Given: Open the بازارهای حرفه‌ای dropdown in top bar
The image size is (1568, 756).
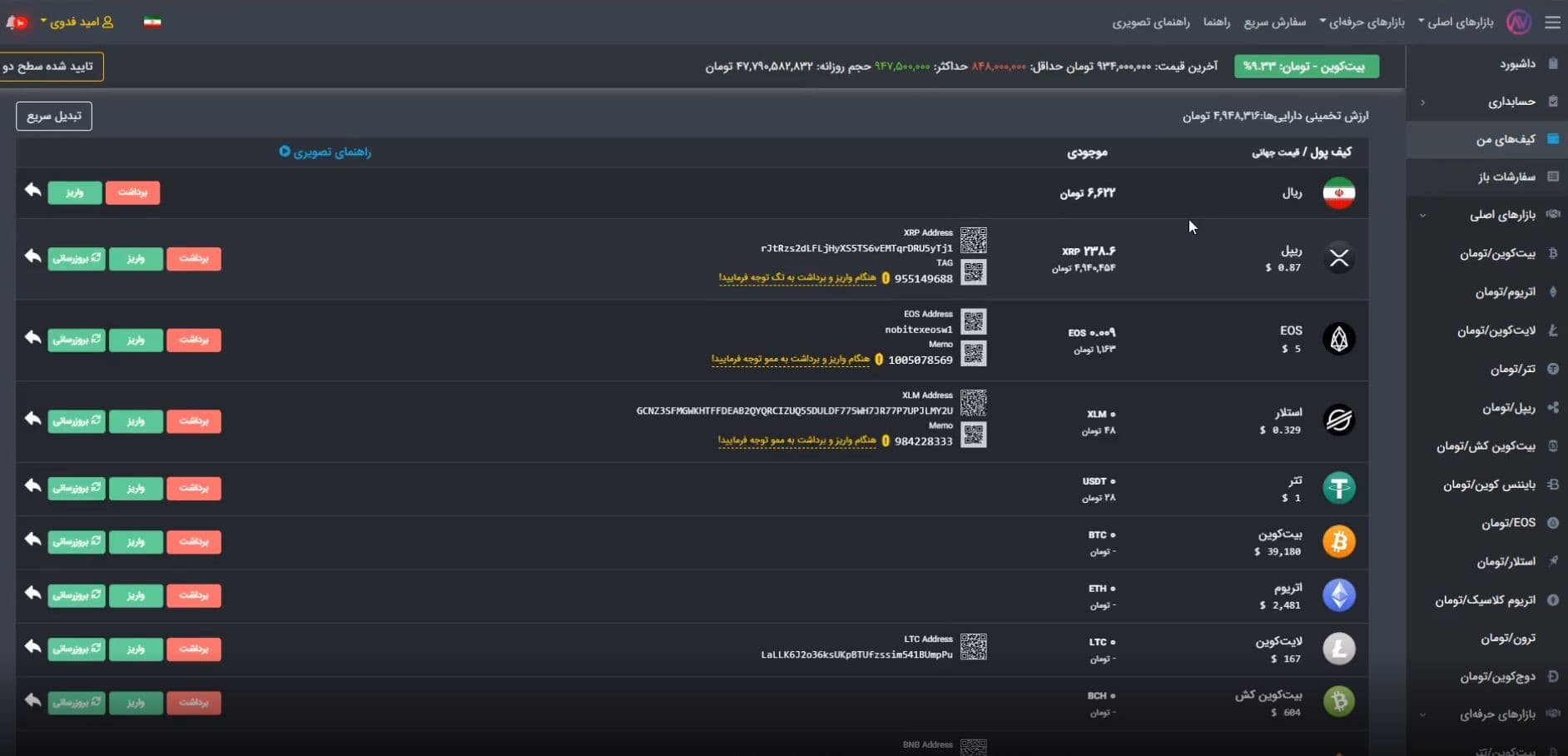Looking at the screenshot, I should 1362,22.
